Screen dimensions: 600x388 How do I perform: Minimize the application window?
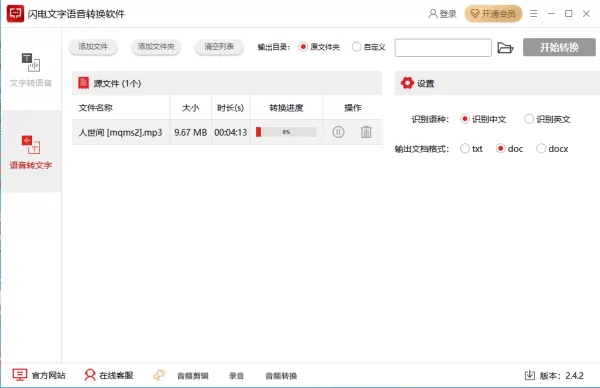tap(551, 14)
